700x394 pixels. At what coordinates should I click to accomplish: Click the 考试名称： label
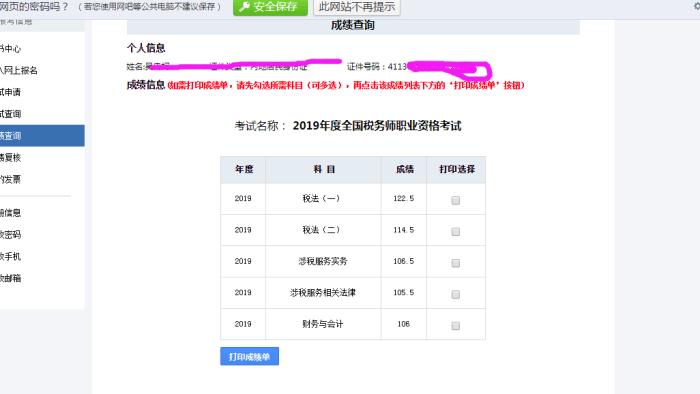(x=261, y=126)
